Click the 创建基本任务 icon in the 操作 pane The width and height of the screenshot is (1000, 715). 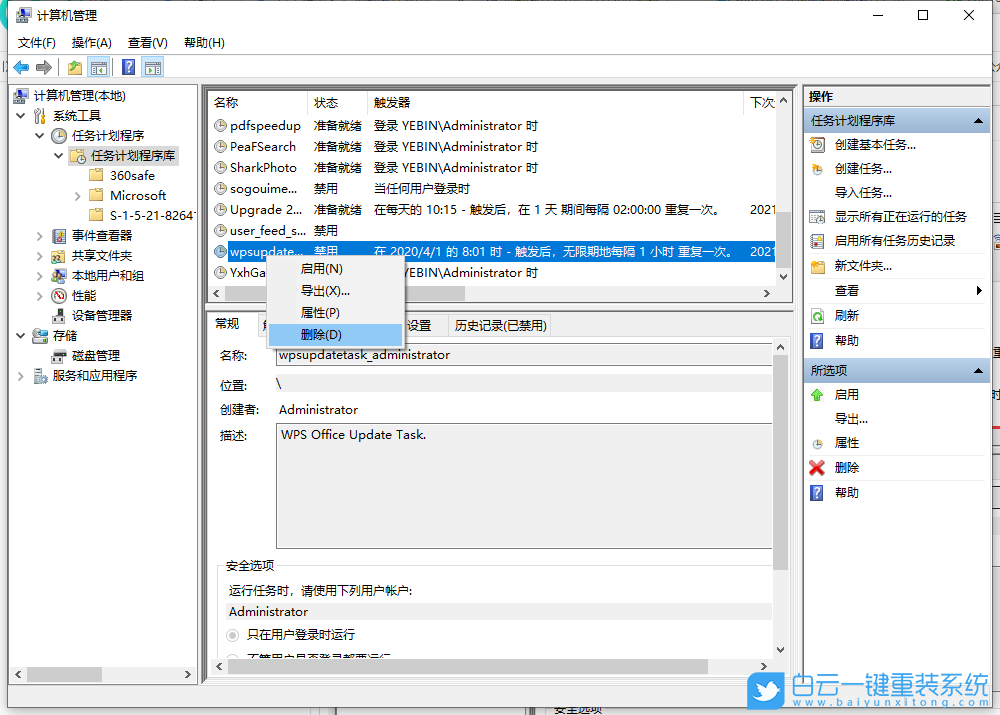pos(815,143)
